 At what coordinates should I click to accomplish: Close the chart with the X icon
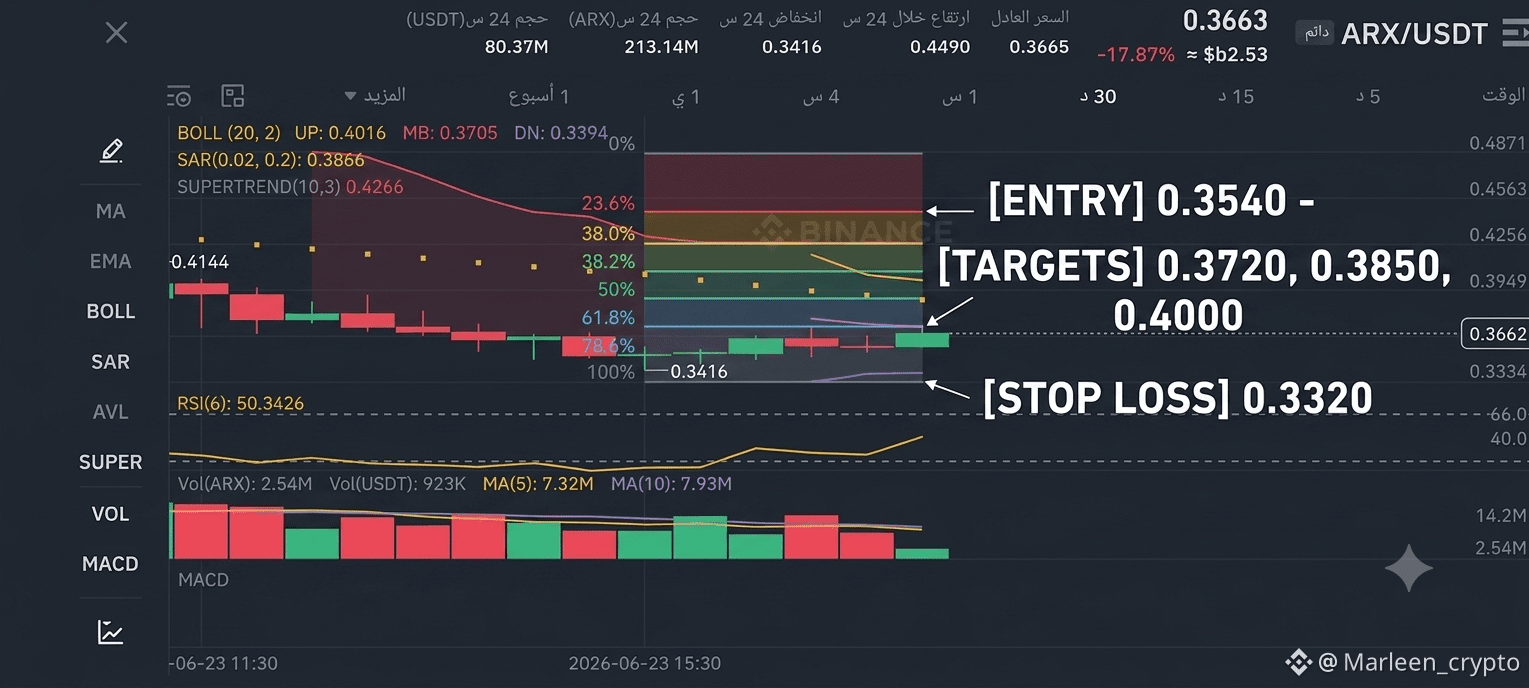(x=116, y=33)
